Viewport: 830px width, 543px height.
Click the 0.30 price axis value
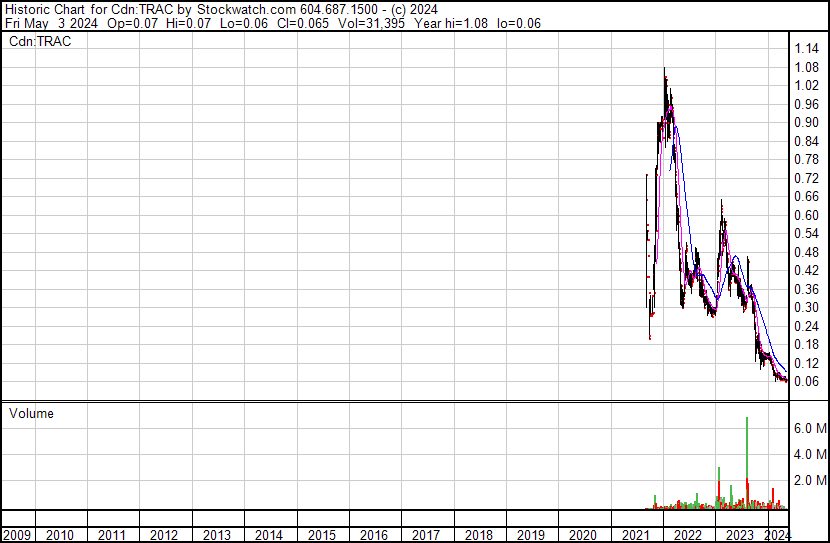pos(807,307)
